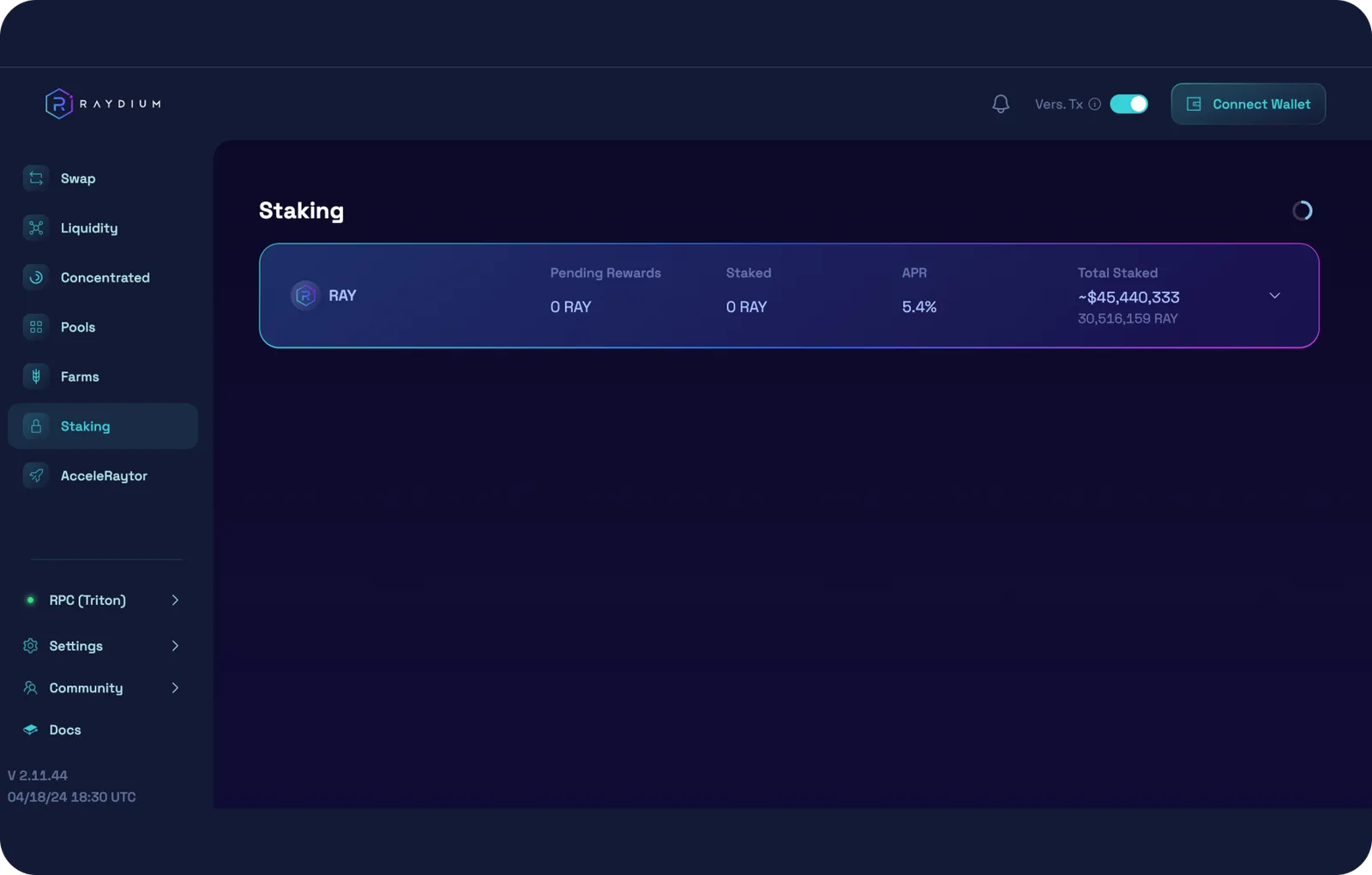Click the Staking page heading
Screen dimensions: 1372x875
tap(301, 211)
